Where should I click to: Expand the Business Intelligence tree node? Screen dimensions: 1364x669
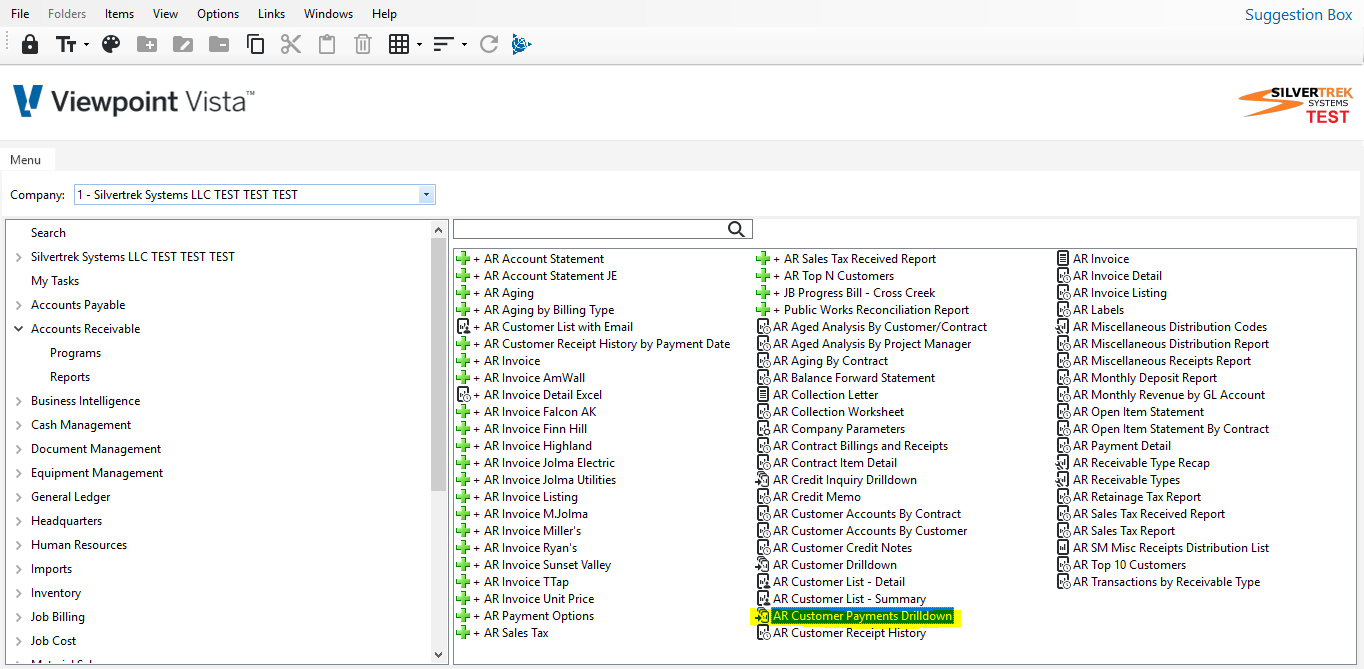(19, 401)
